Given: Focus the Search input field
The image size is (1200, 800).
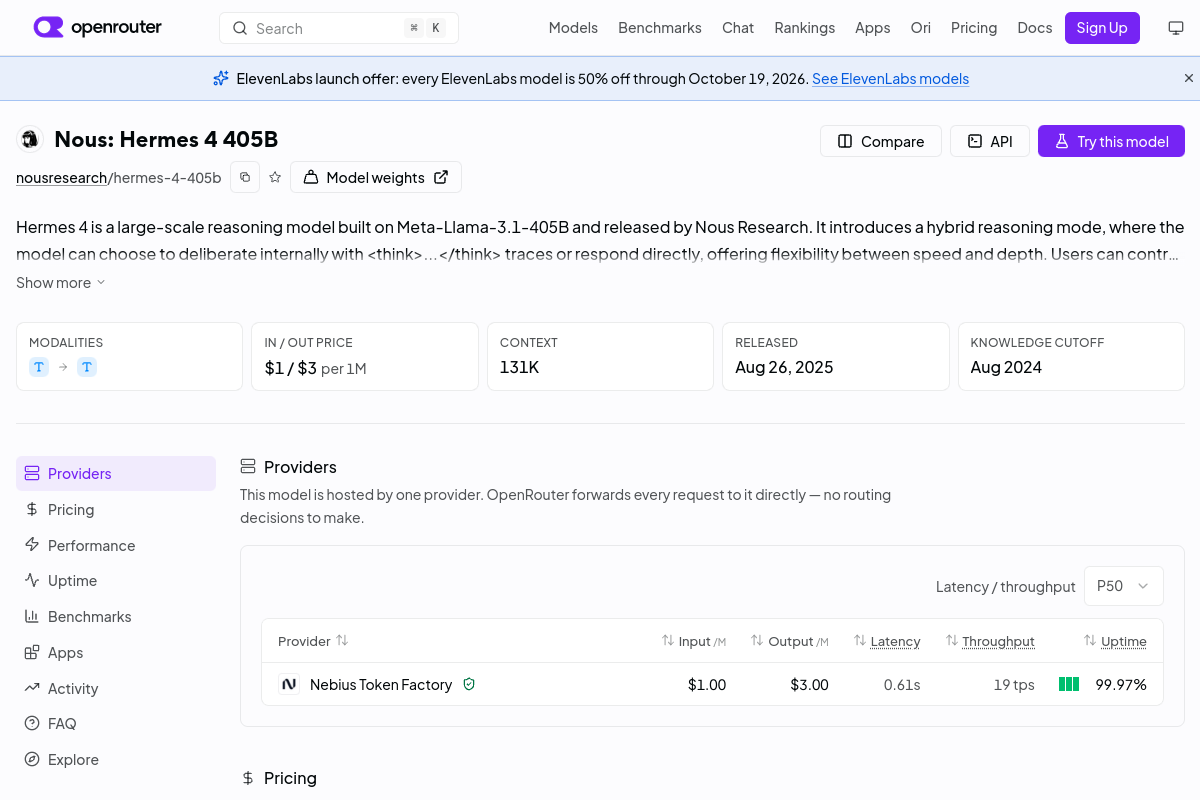Looking at the screenshot, I should pos(339,28).
